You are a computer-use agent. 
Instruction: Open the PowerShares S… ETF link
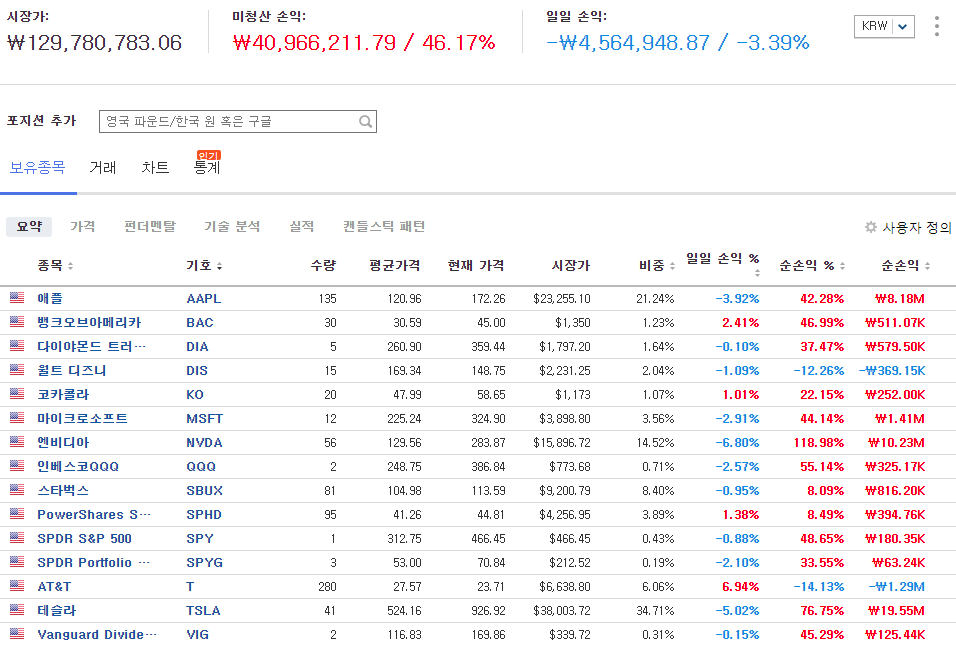pyautogui.click(x=94, y=514)
